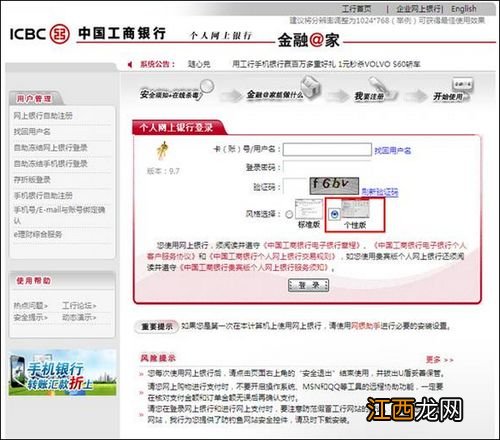This screenshot has height=440, width=500.
Task: Click the 找回用户名 link beside username field
Action: [393, 151]
